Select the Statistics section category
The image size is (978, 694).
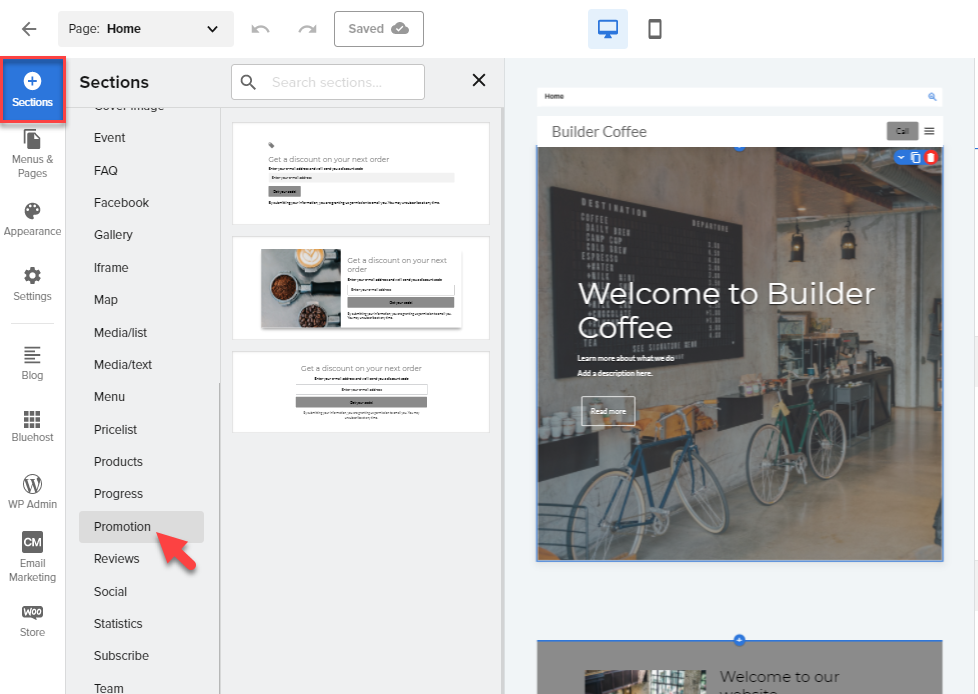pos(118,624)
